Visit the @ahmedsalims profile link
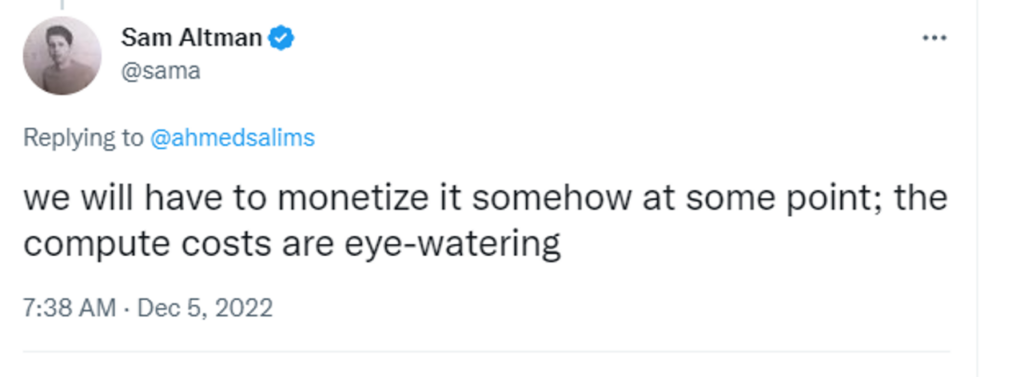Image resolution: width=1024 pixels, height=377 pixels. (232, 138)
